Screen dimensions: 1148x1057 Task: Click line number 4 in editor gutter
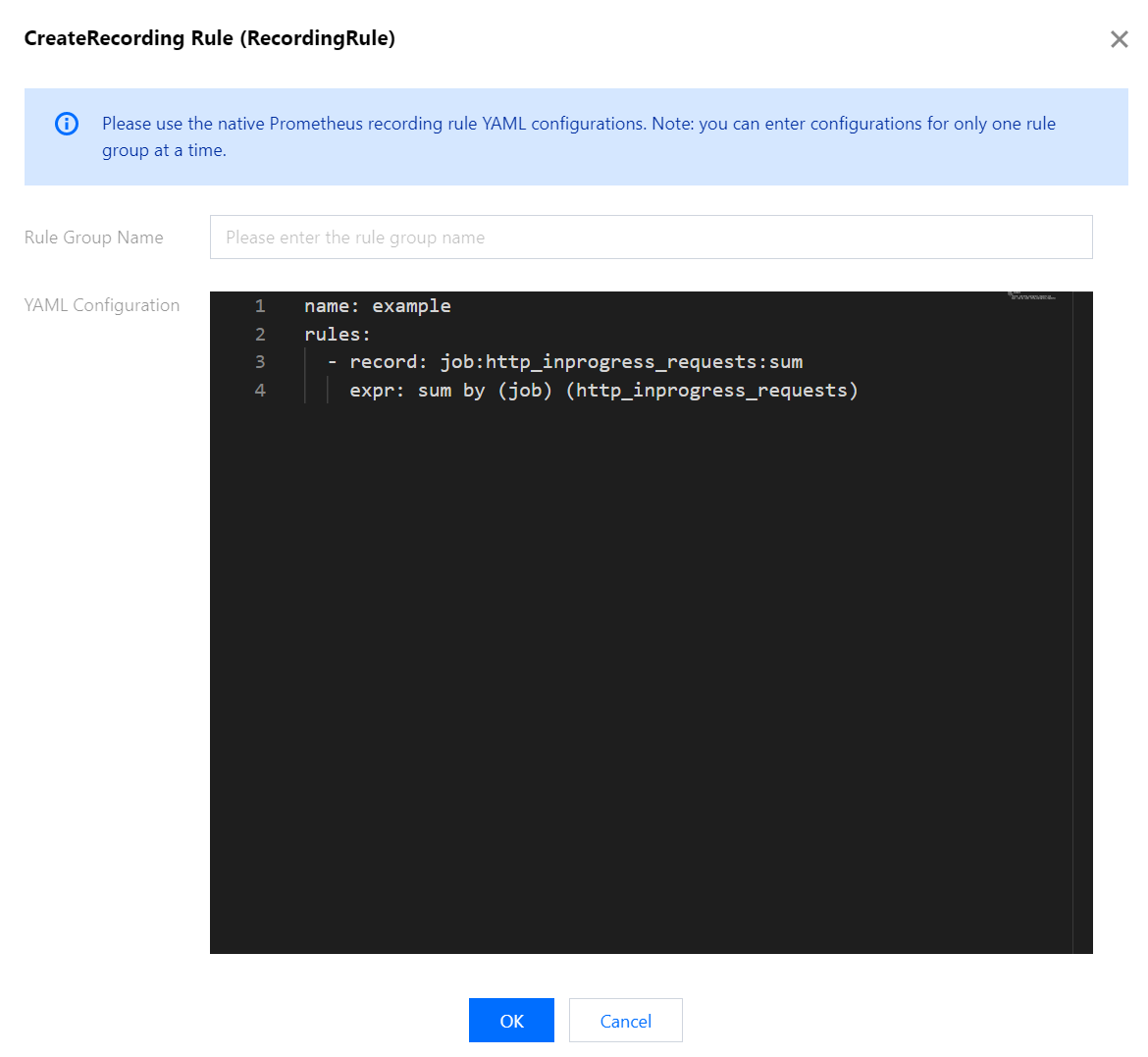[260, 391]
